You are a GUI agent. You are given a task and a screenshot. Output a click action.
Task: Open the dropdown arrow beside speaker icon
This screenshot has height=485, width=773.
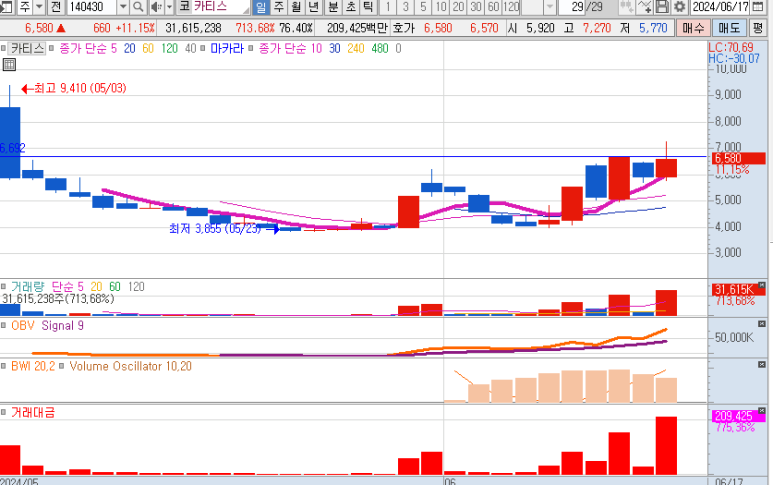point(169,7)
